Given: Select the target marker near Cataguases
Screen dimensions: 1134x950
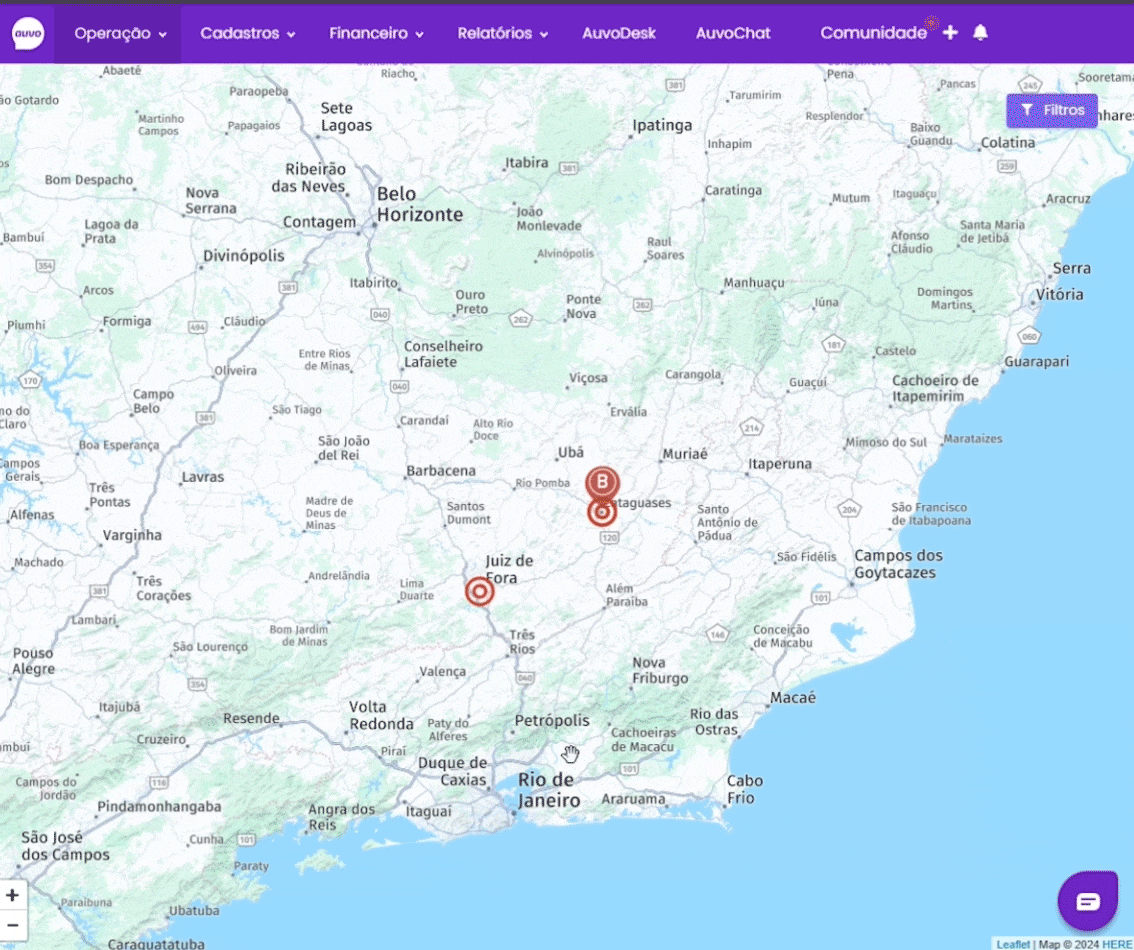Looking at the screenshot, I should click(601, 513).
